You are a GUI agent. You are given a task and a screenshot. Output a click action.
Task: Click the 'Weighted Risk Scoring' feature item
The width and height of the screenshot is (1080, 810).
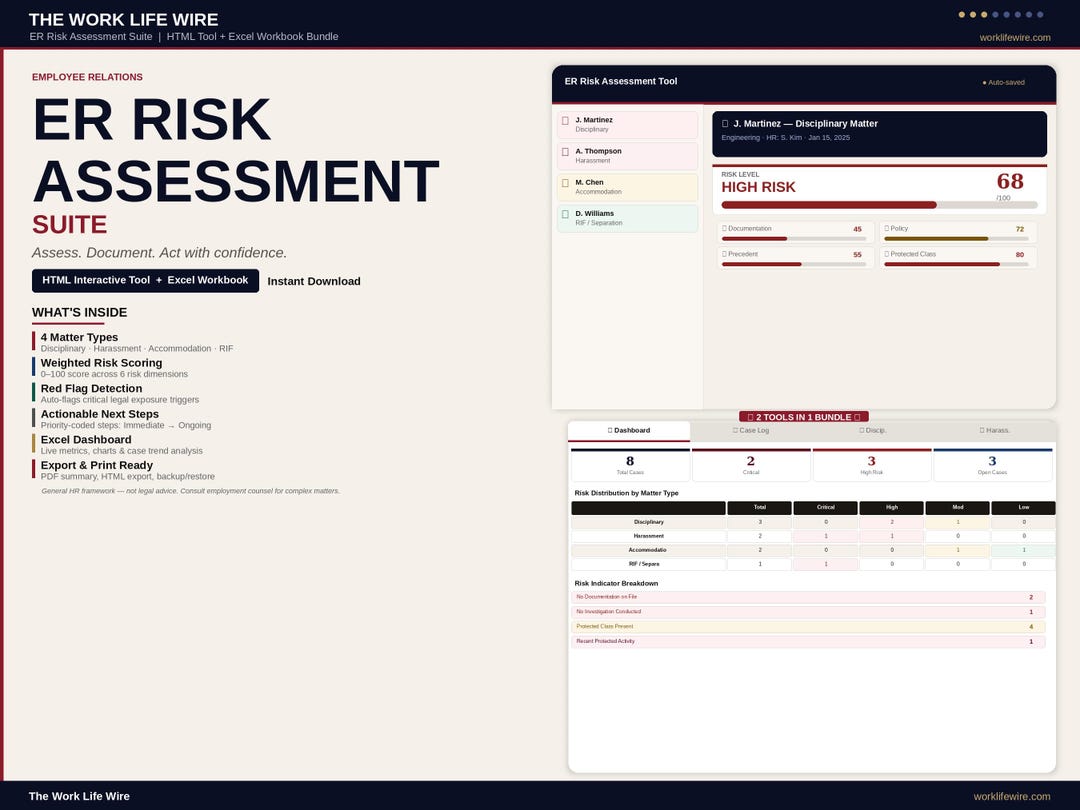pyautogui.click(x=110, y=368)
